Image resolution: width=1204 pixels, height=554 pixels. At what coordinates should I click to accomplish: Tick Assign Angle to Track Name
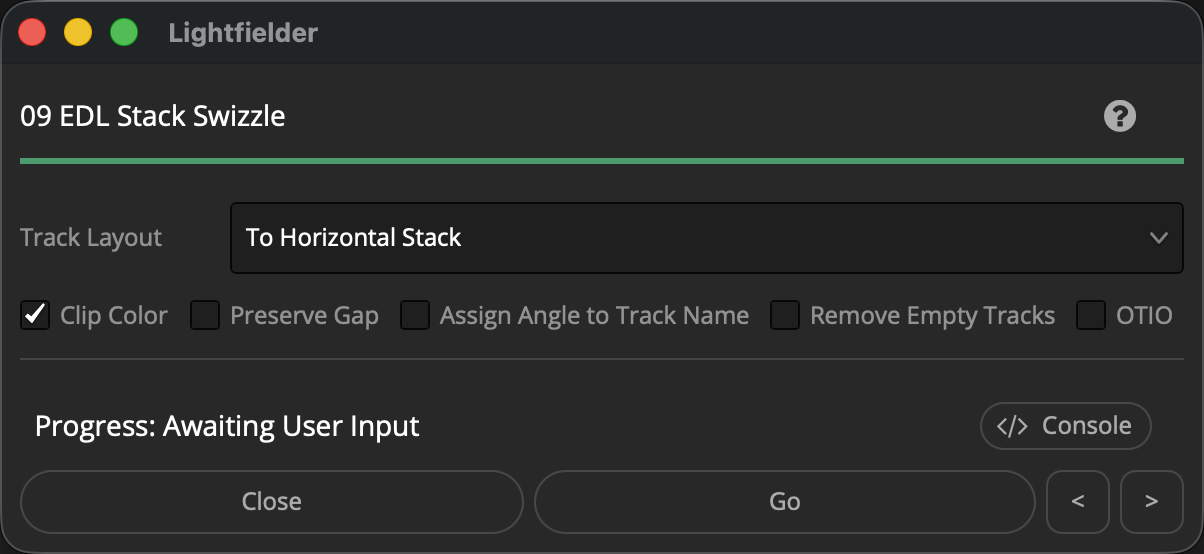point(415,316)
